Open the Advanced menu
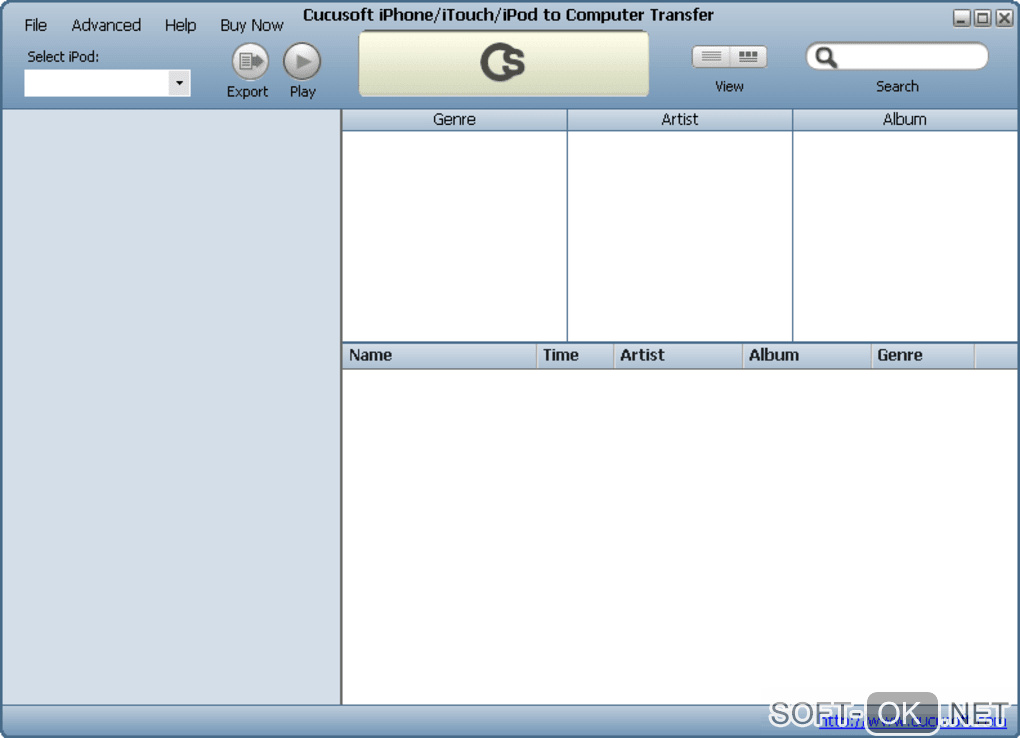Viewport: 1020px width, 738px height. click(x=106, y=25)
